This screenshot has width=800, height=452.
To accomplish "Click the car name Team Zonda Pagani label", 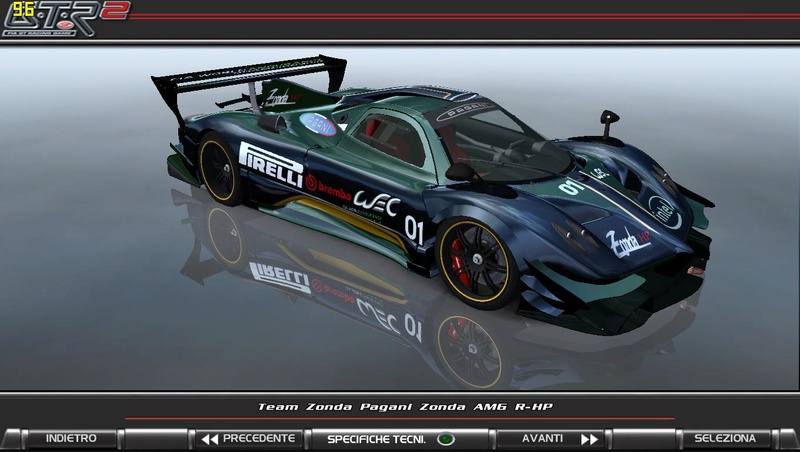I will [x=405, y=407].
